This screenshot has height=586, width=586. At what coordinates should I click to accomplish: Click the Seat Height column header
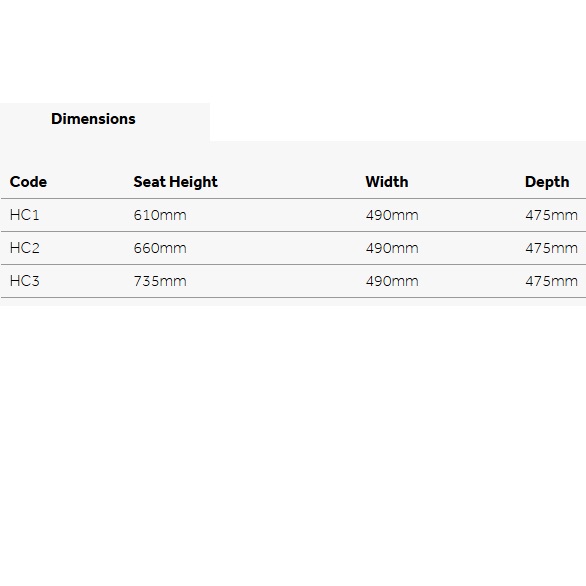pyautogui.click(x=175, y=182)
